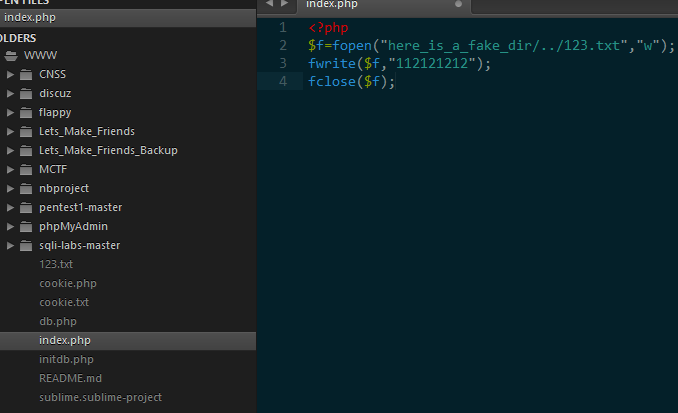Click the MCTF folder icon

click(x=26, y=169)
